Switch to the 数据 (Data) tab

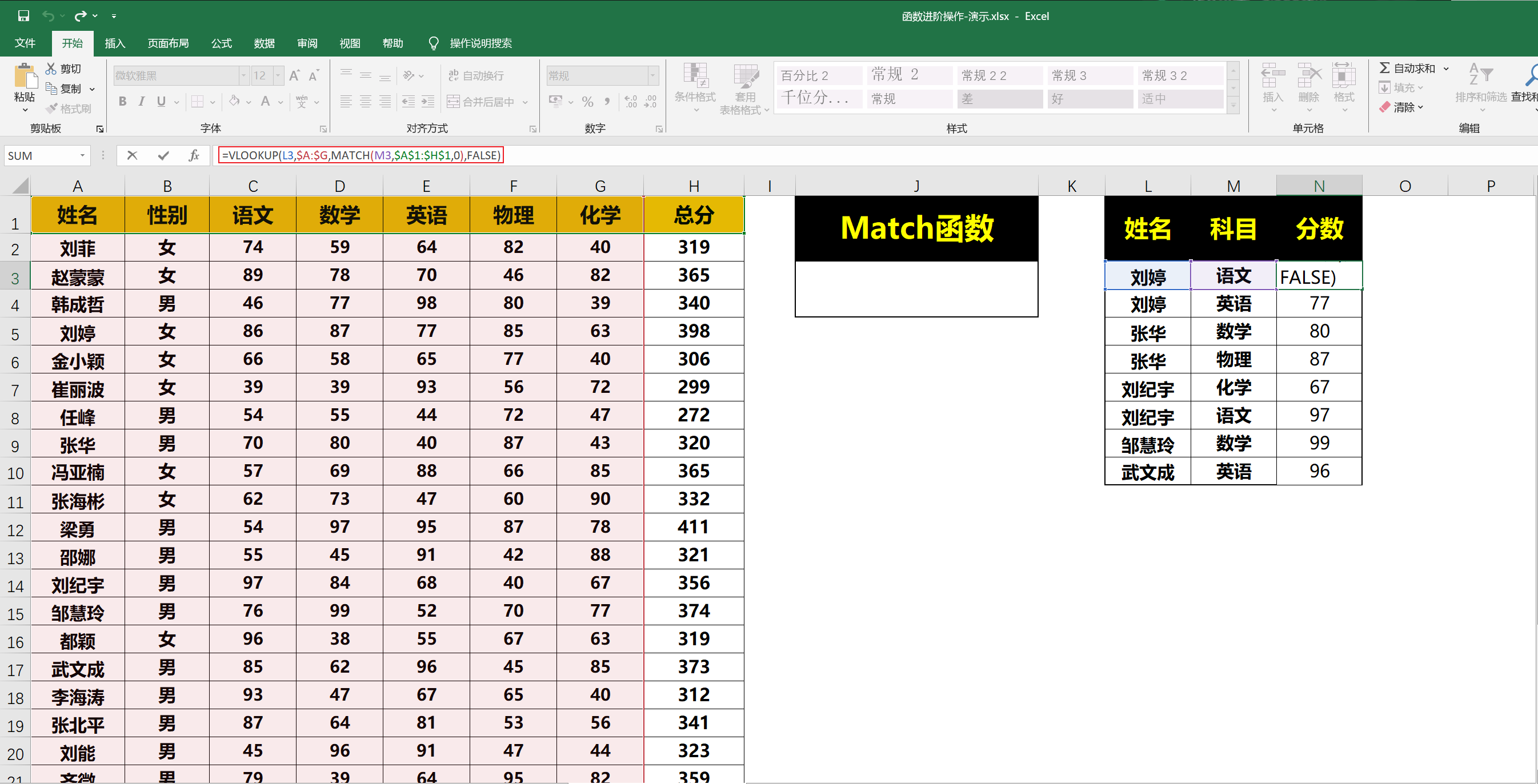click(264, 43)
